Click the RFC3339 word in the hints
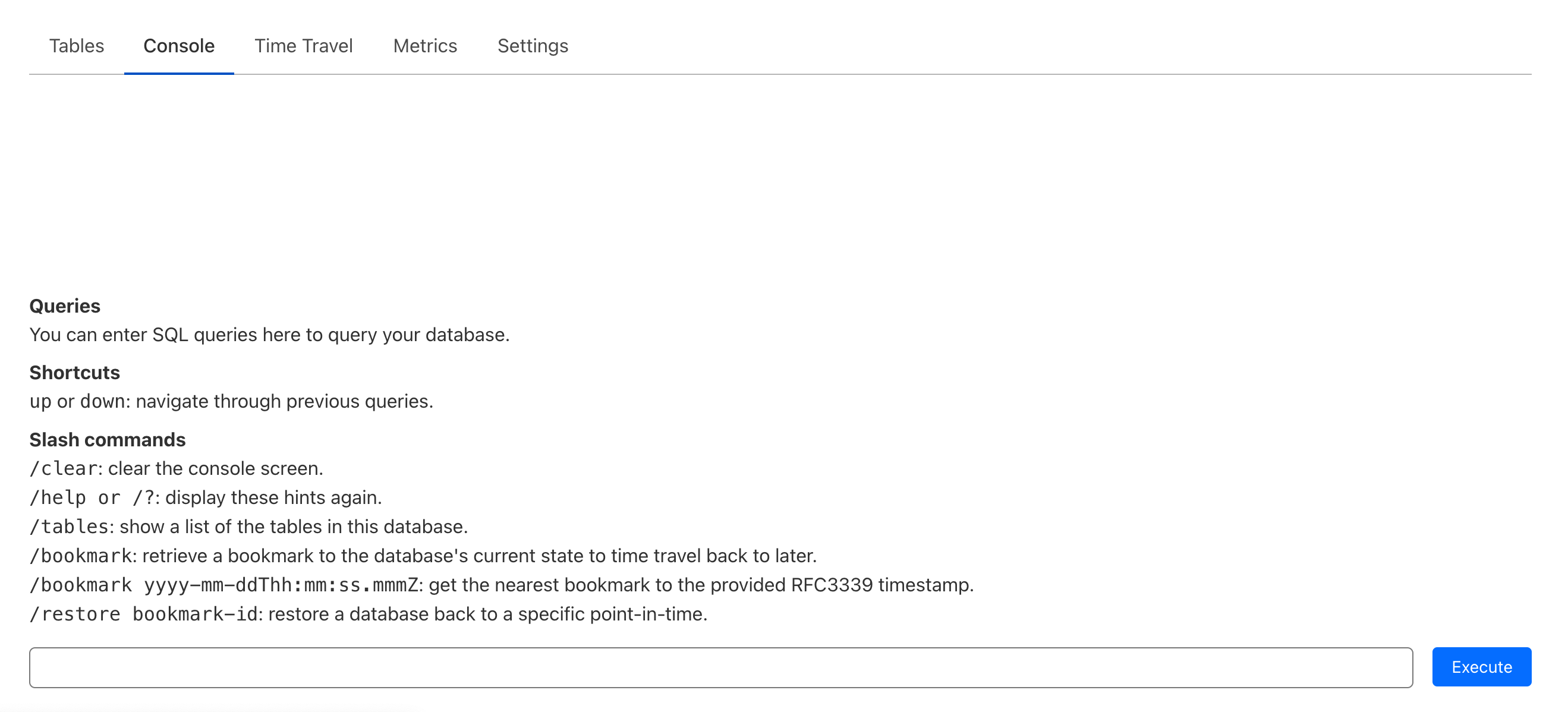 pos(832,585)
